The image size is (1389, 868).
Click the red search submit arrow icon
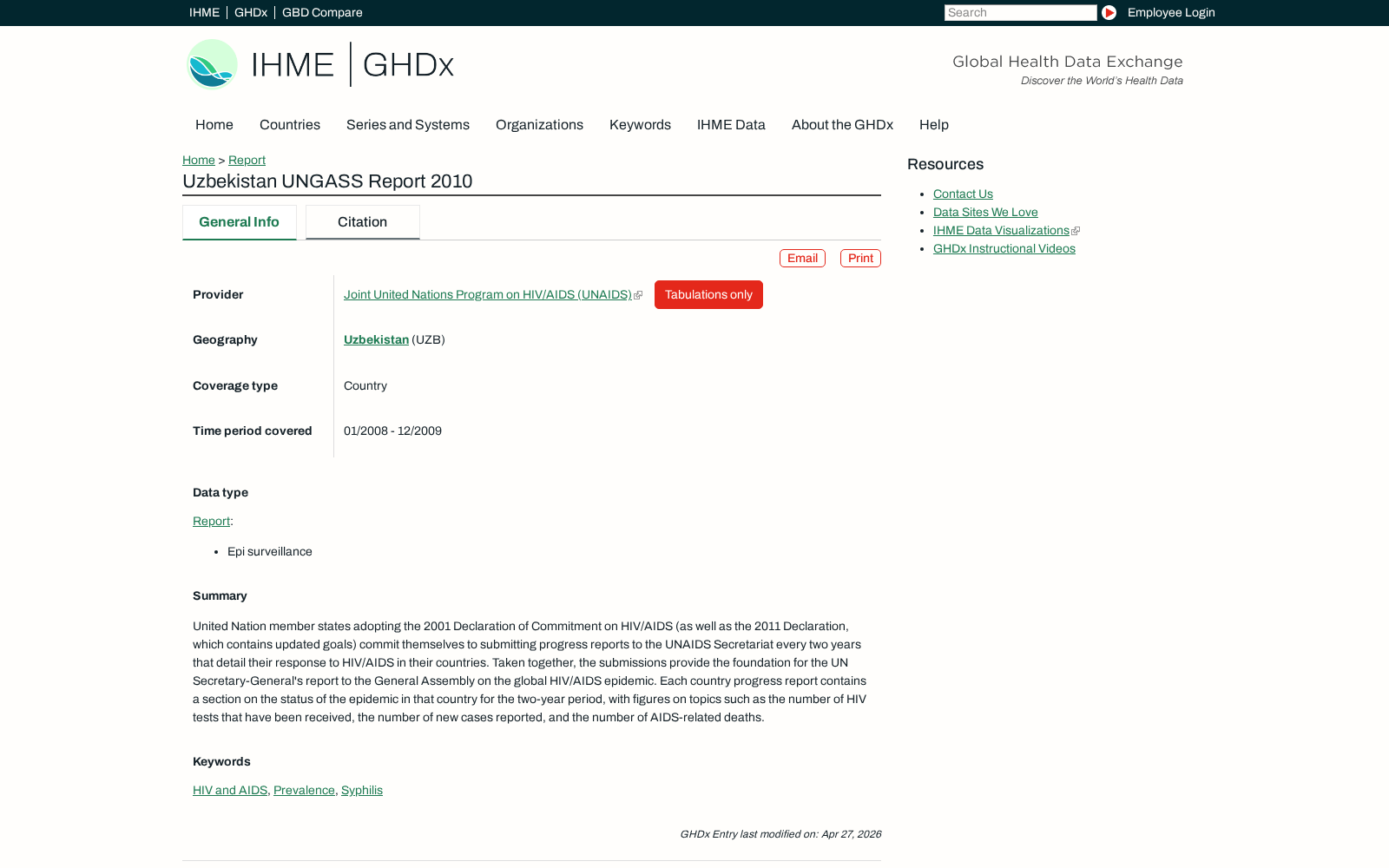(x=1109, y=12)
